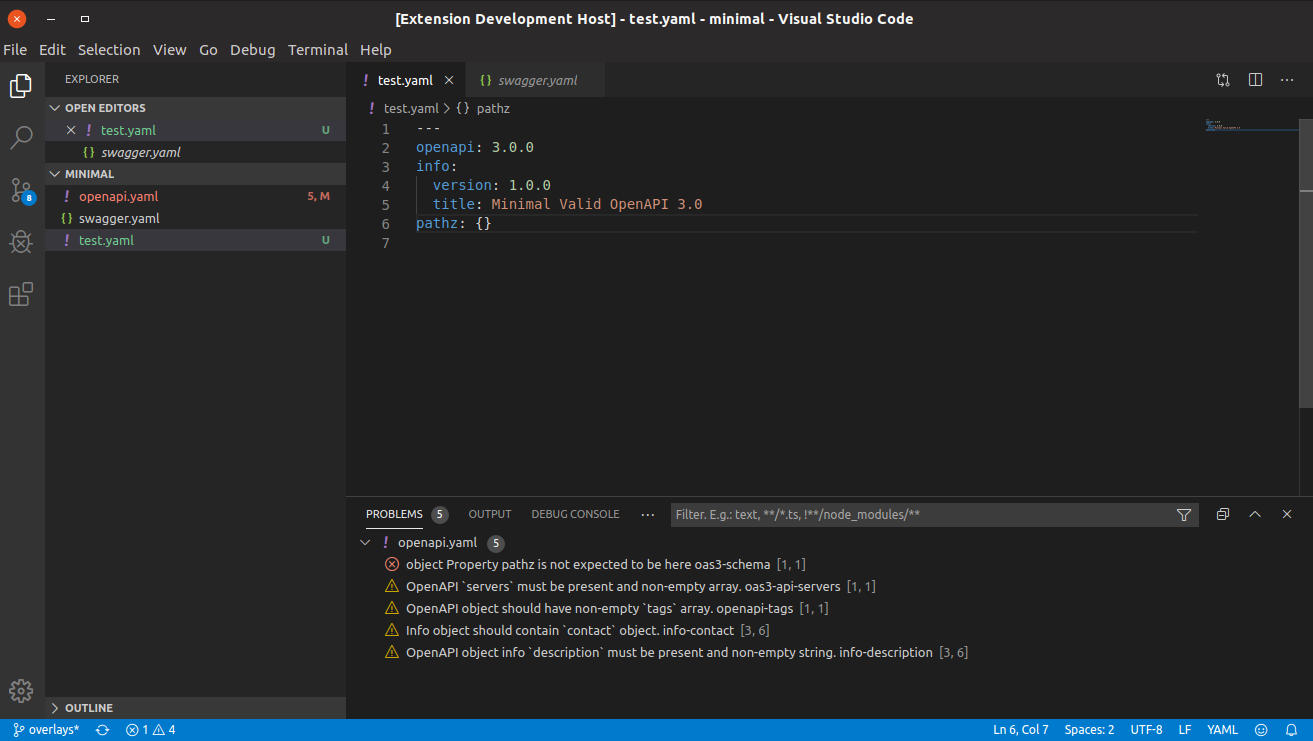Open the Debug menu
This screenshot has height=741, width=1313.
click(x=253, y=49)
